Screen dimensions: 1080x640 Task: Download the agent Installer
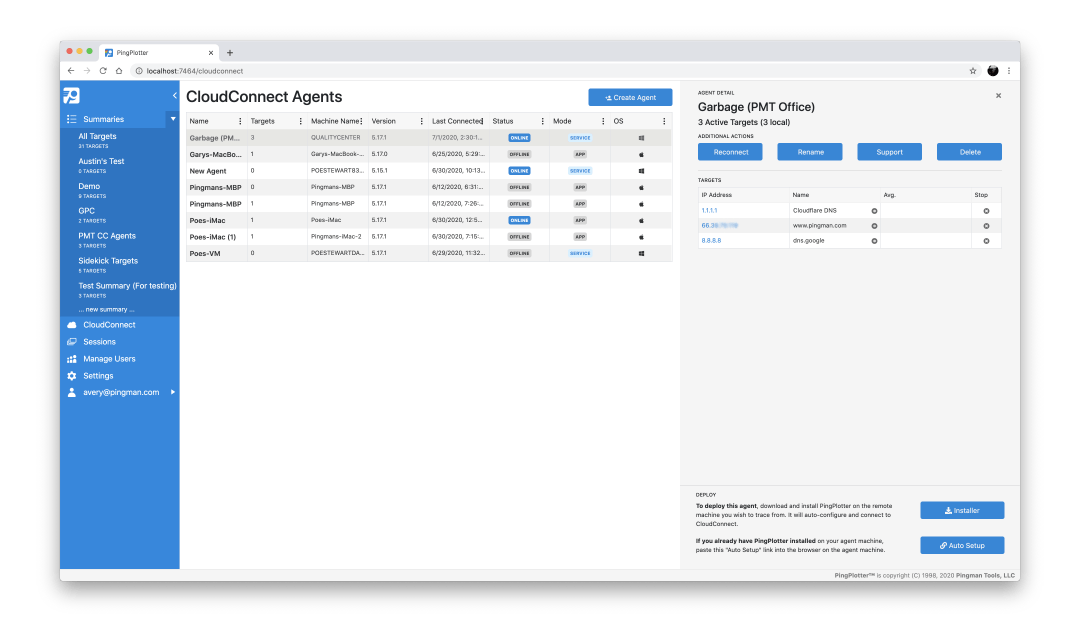[x=962, y=510]
